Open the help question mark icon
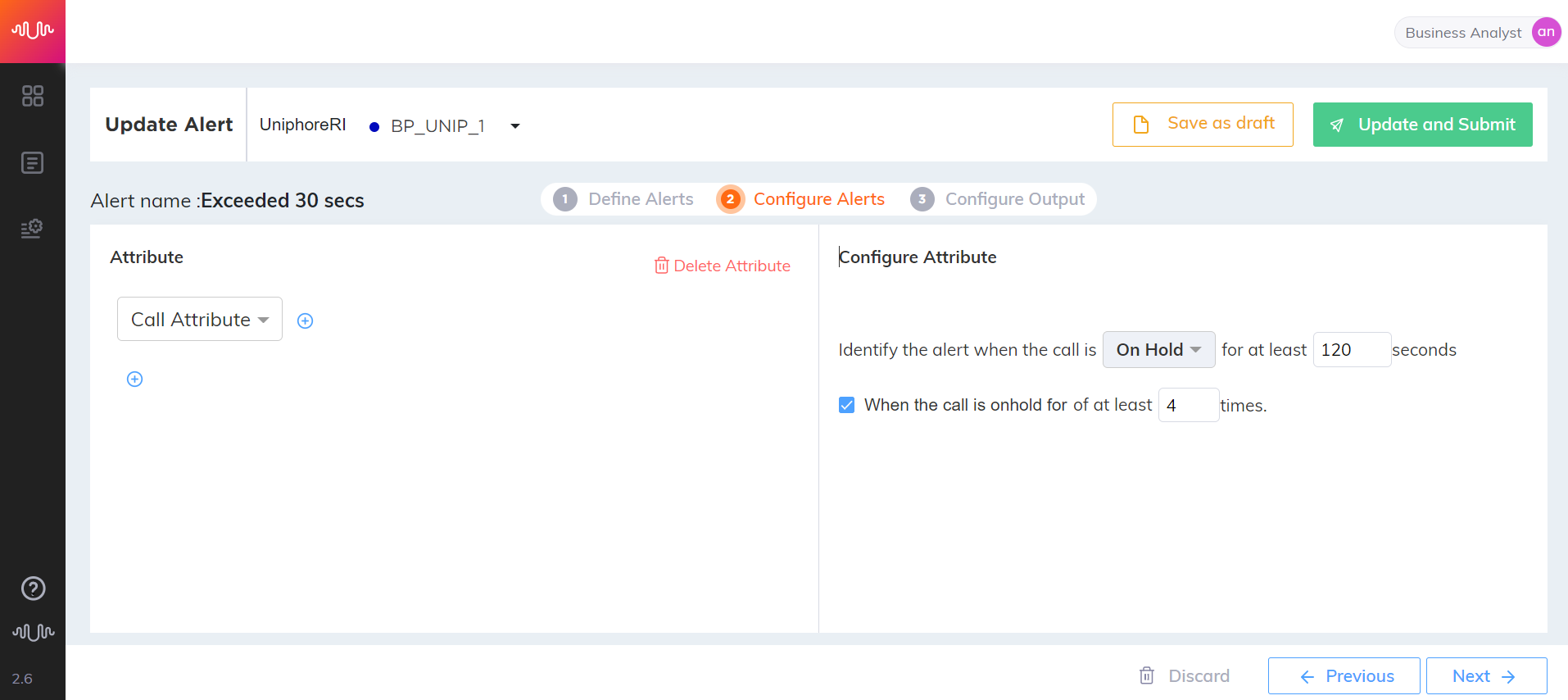This screenshot has height=700, width=1568. tap(33, 589)
